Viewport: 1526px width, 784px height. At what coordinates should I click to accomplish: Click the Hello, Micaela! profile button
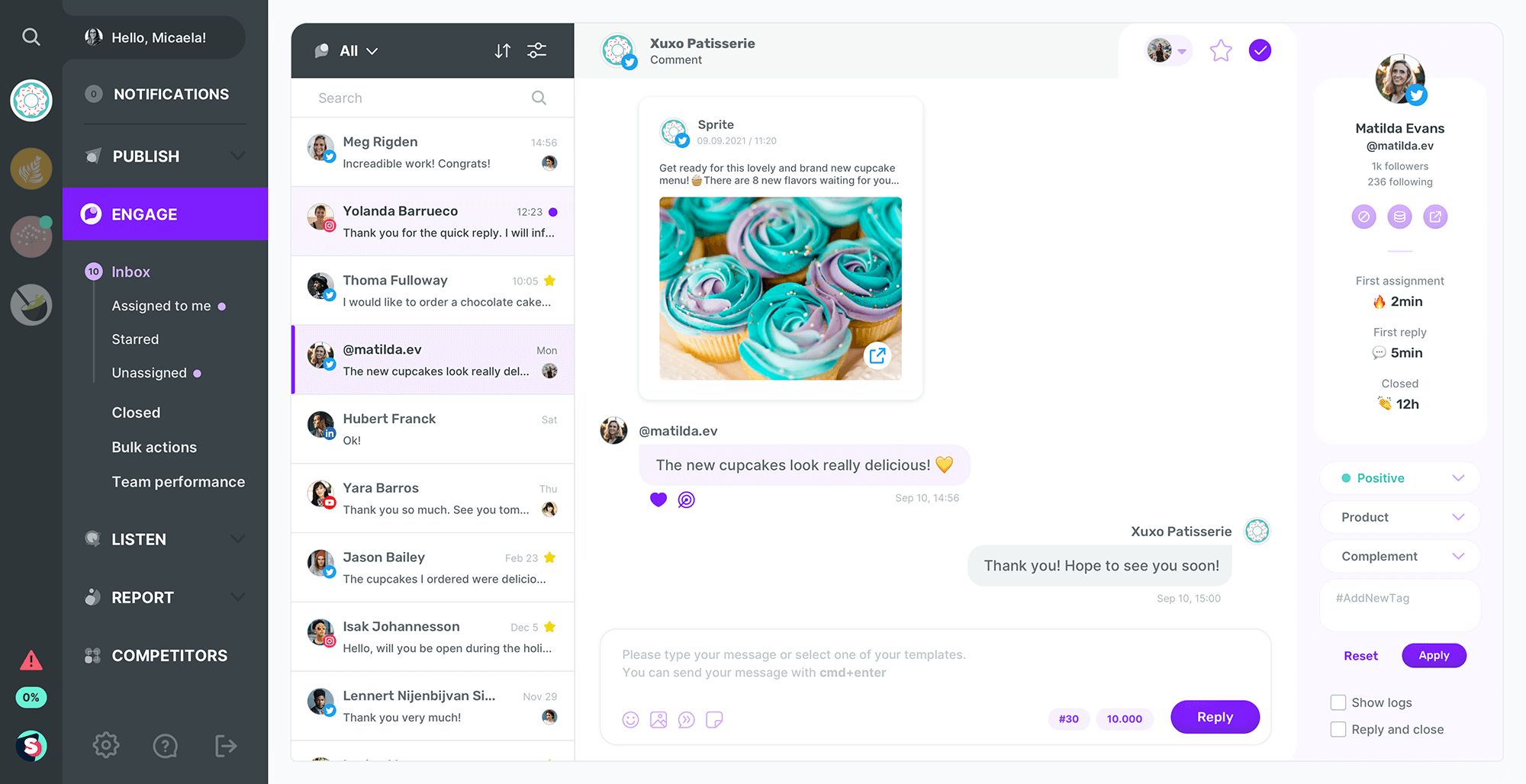(155, 37)
